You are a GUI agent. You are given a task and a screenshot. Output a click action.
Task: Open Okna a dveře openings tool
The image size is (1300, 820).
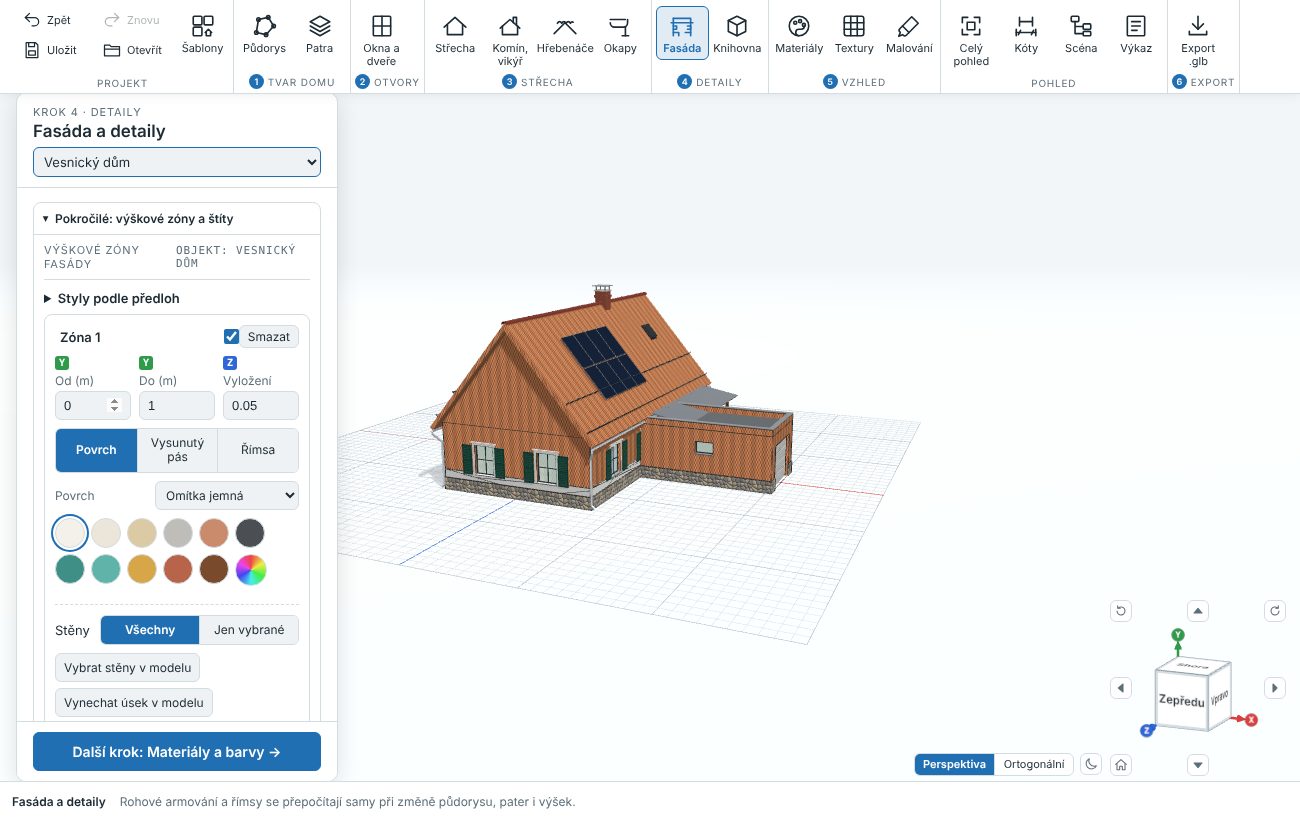[x=381, y=40]
